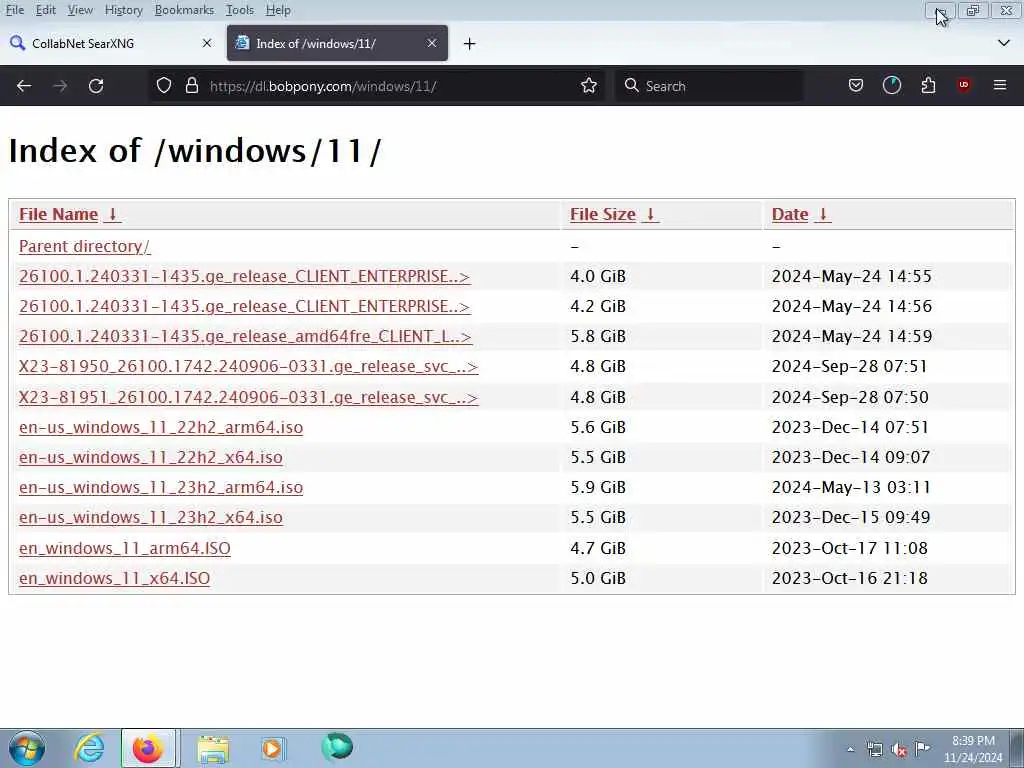Select the 5.9 GiB file size cell
The image size is (1024, 768).
click(598, 487)
